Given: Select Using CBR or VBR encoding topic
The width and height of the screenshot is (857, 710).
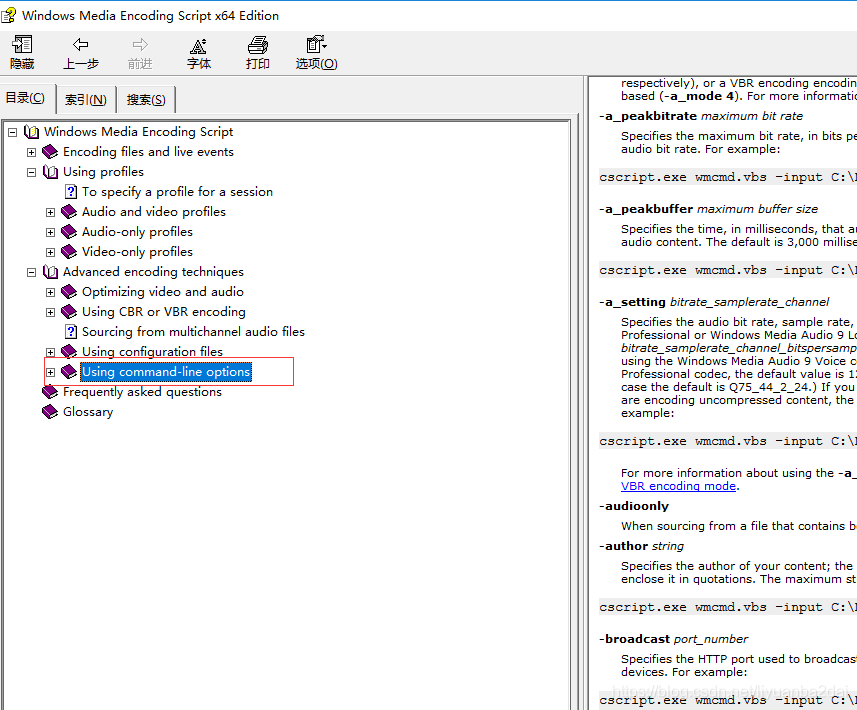Looking at the screenshot, I should (x=164, y=312).
